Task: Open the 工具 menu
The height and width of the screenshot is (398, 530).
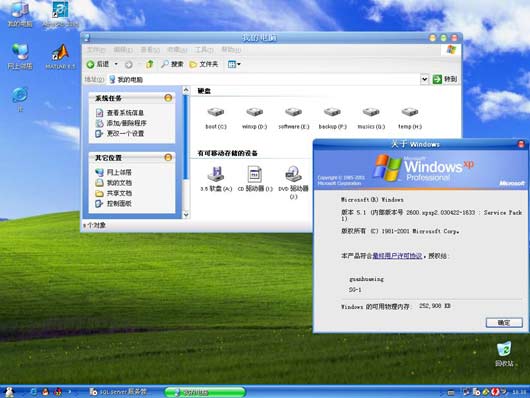Action: coord(204,50)
